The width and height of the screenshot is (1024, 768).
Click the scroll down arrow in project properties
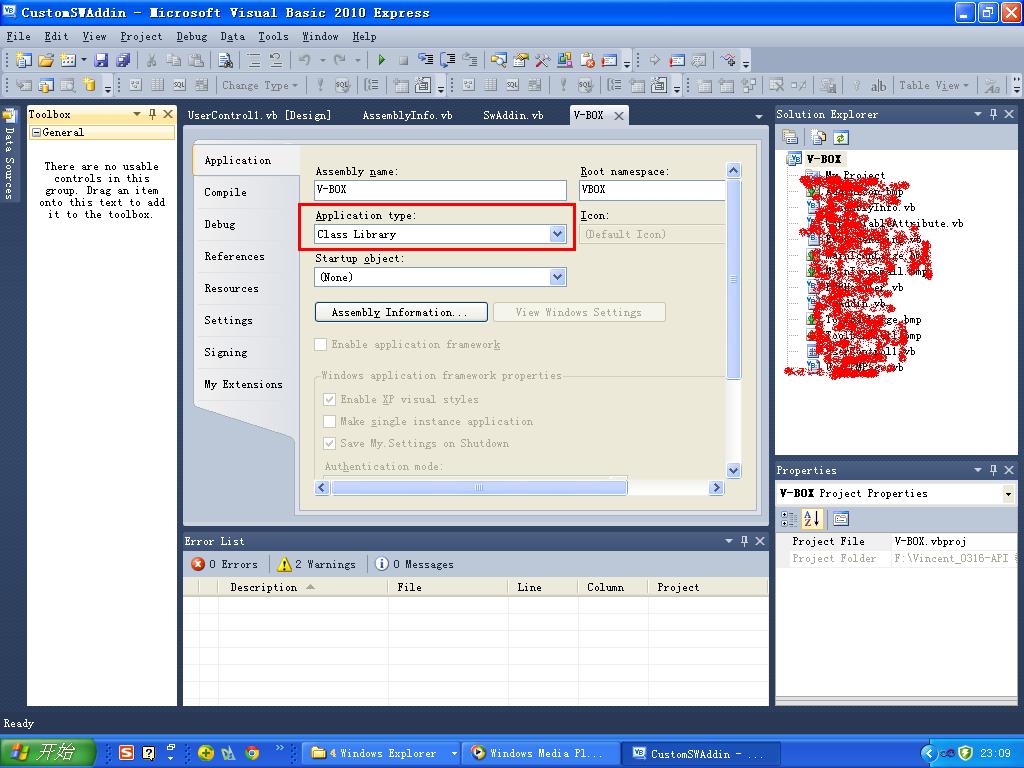[x=734, y=470]
